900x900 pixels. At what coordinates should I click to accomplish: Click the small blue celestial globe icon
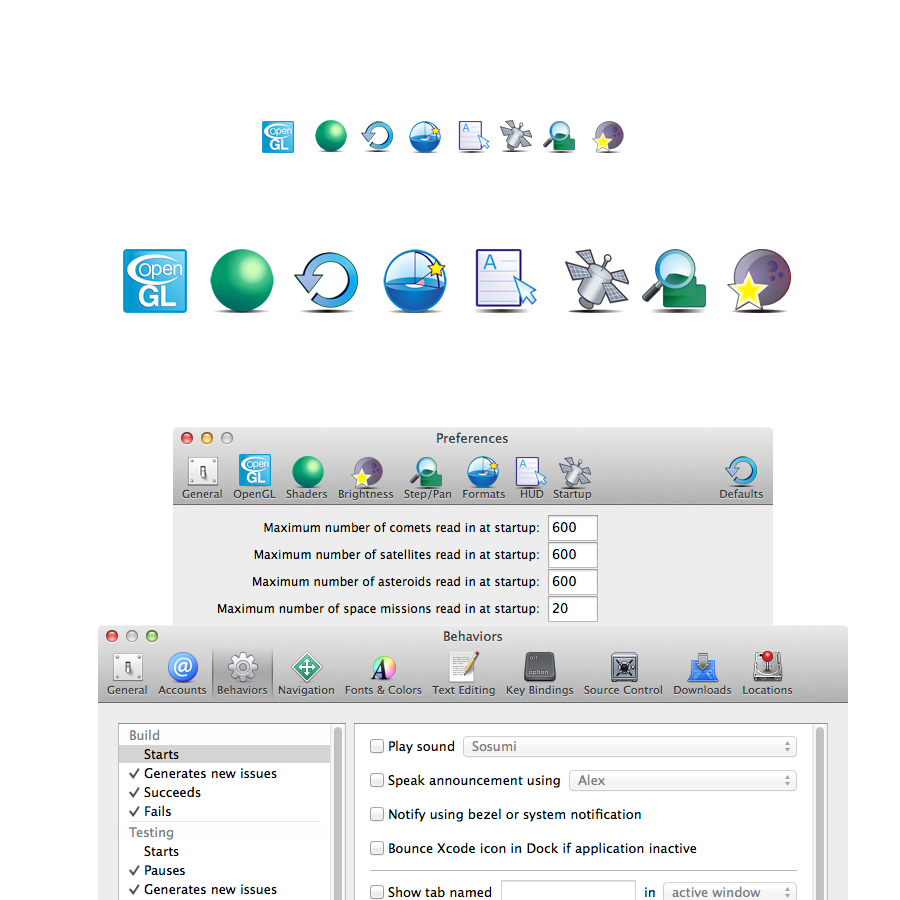coord(425,137)
